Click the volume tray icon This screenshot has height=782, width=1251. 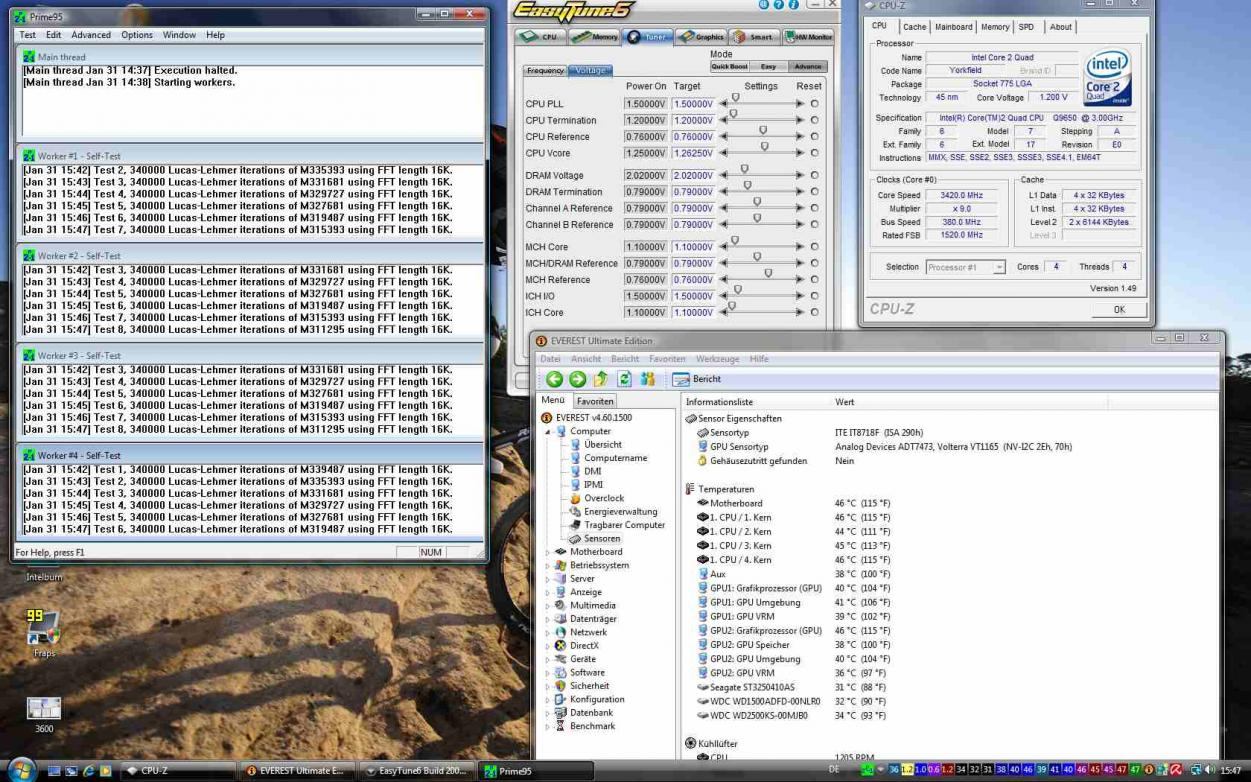pyautogui.click(x=1208, y=771)
